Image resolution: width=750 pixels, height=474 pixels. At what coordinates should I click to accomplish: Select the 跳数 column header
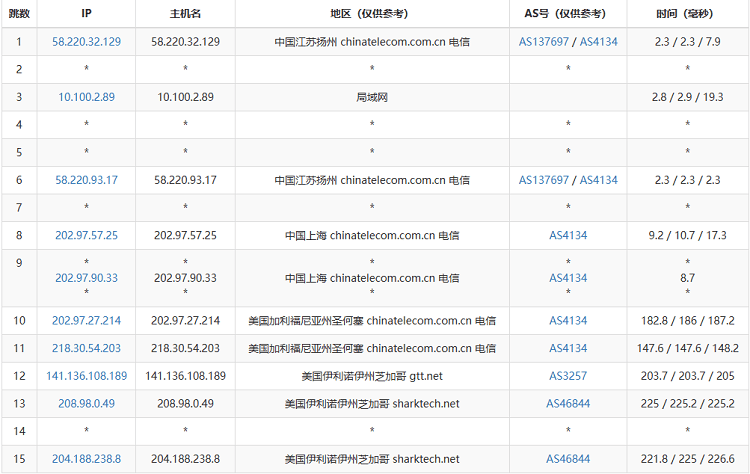point(19,13)
